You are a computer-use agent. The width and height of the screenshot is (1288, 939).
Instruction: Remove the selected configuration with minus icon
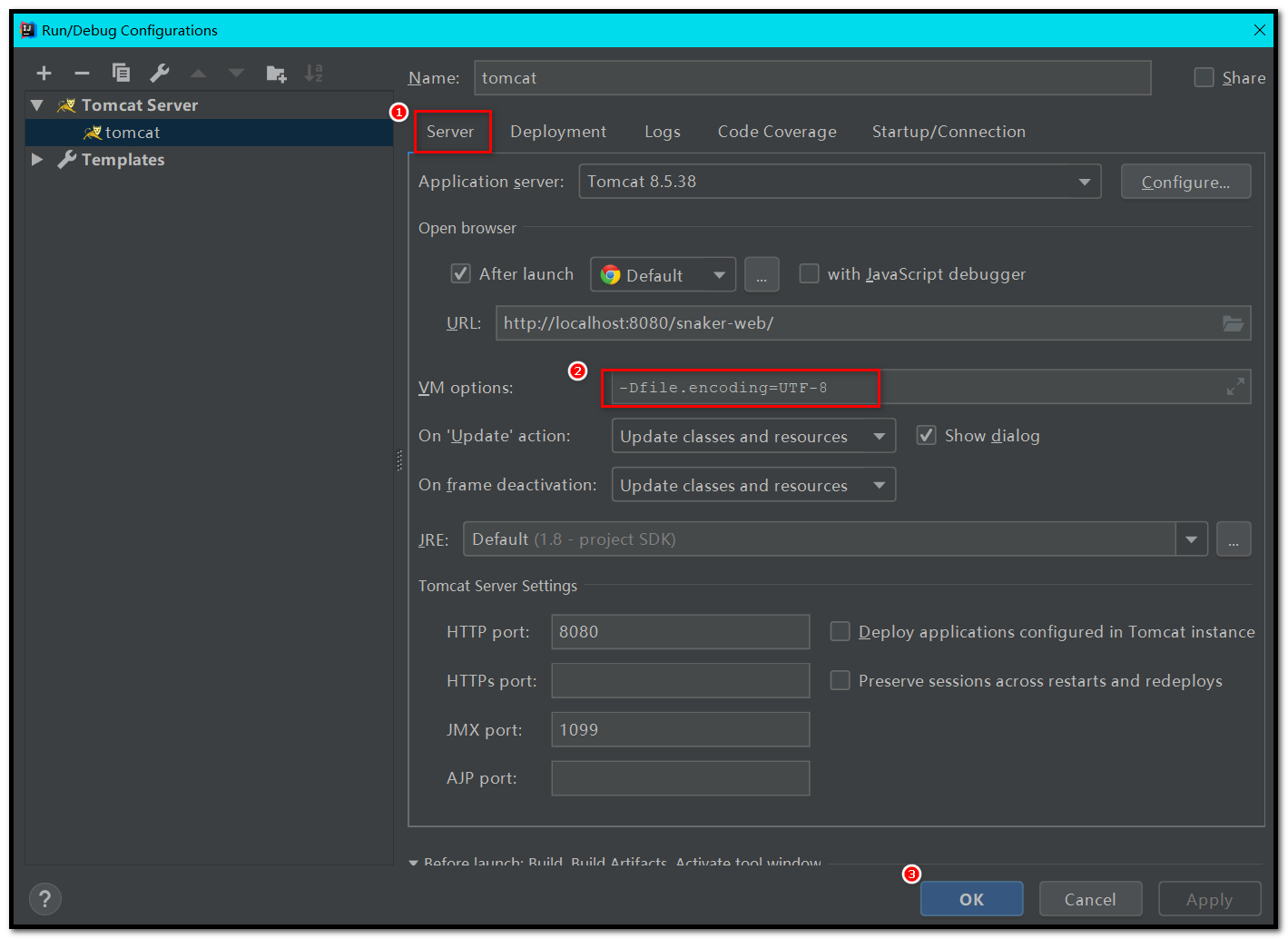[x=82, y=74]
